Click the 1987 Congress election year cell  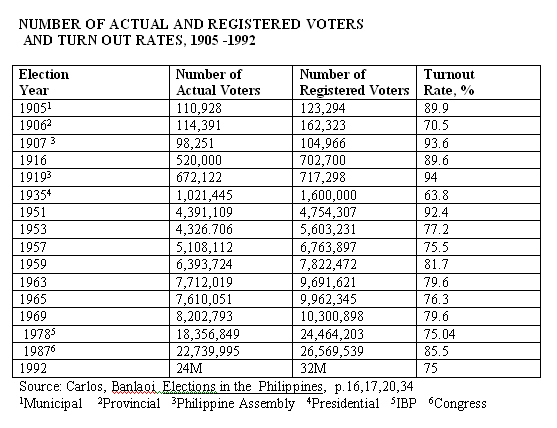pos(91,351)
